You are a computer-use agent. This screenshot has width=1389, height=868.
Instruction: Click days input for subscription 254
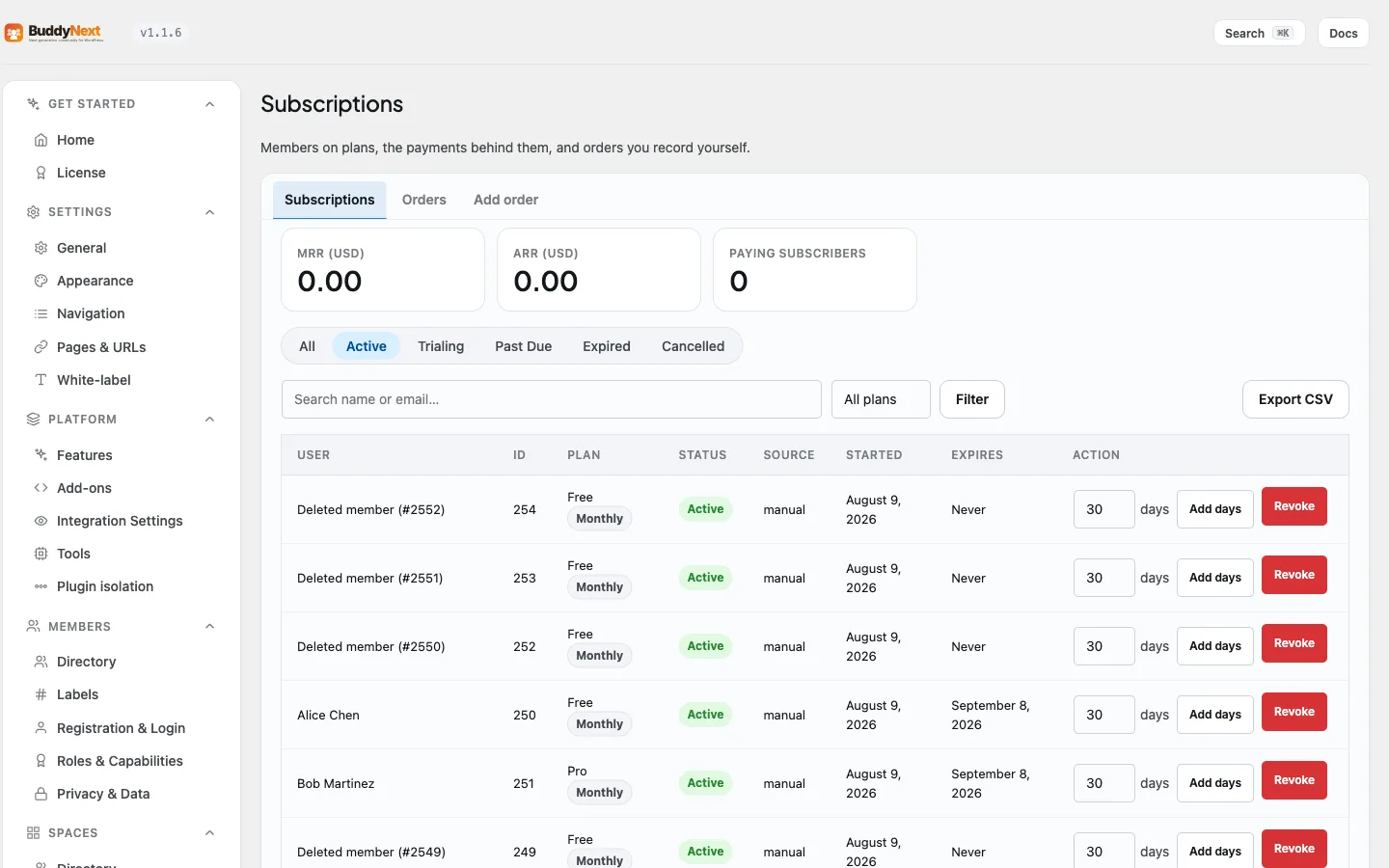click(x=1104, y=509)
